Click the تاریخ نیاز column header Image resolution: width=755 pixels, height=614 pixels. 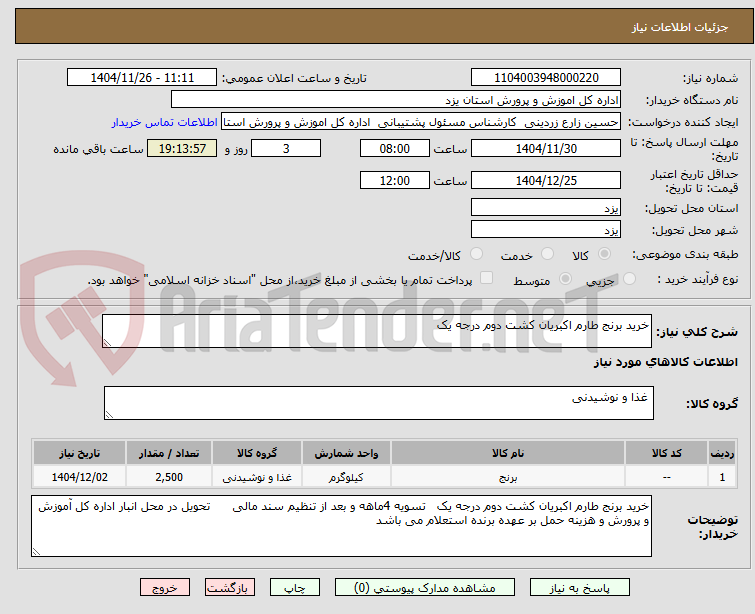point(79,453)
